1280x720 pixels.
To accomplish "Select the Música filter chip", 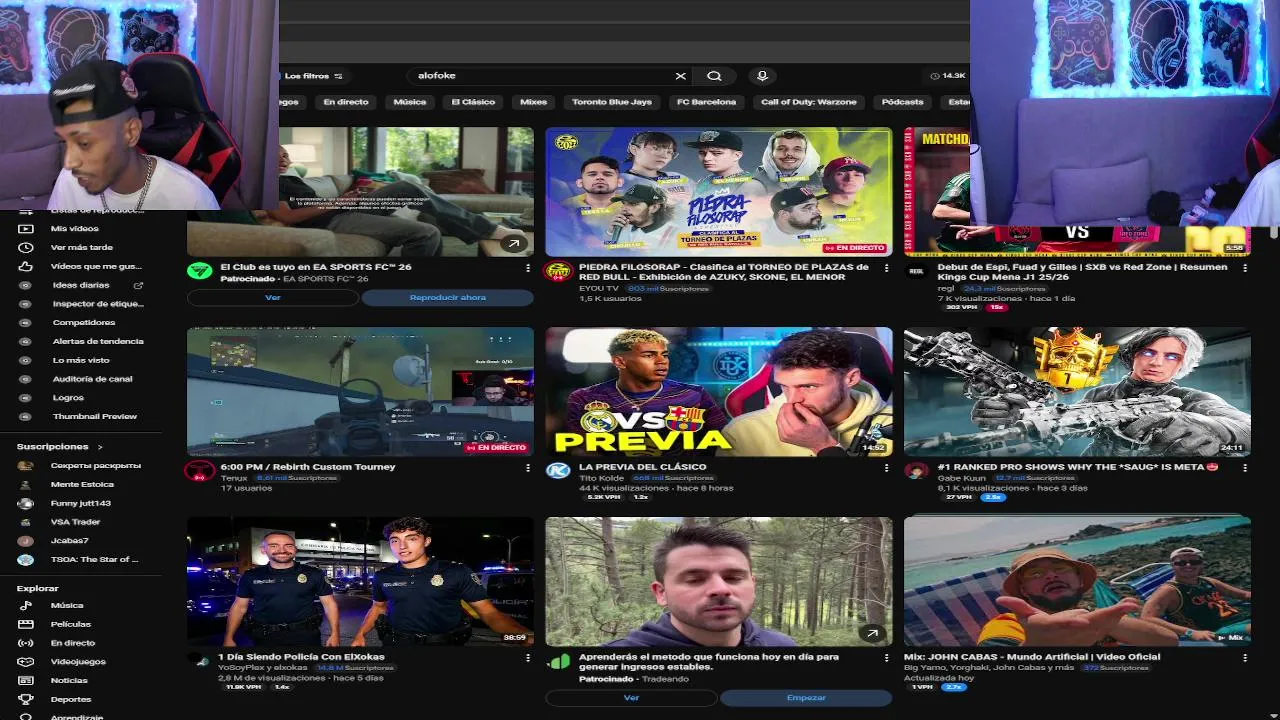I will point(410,102).
